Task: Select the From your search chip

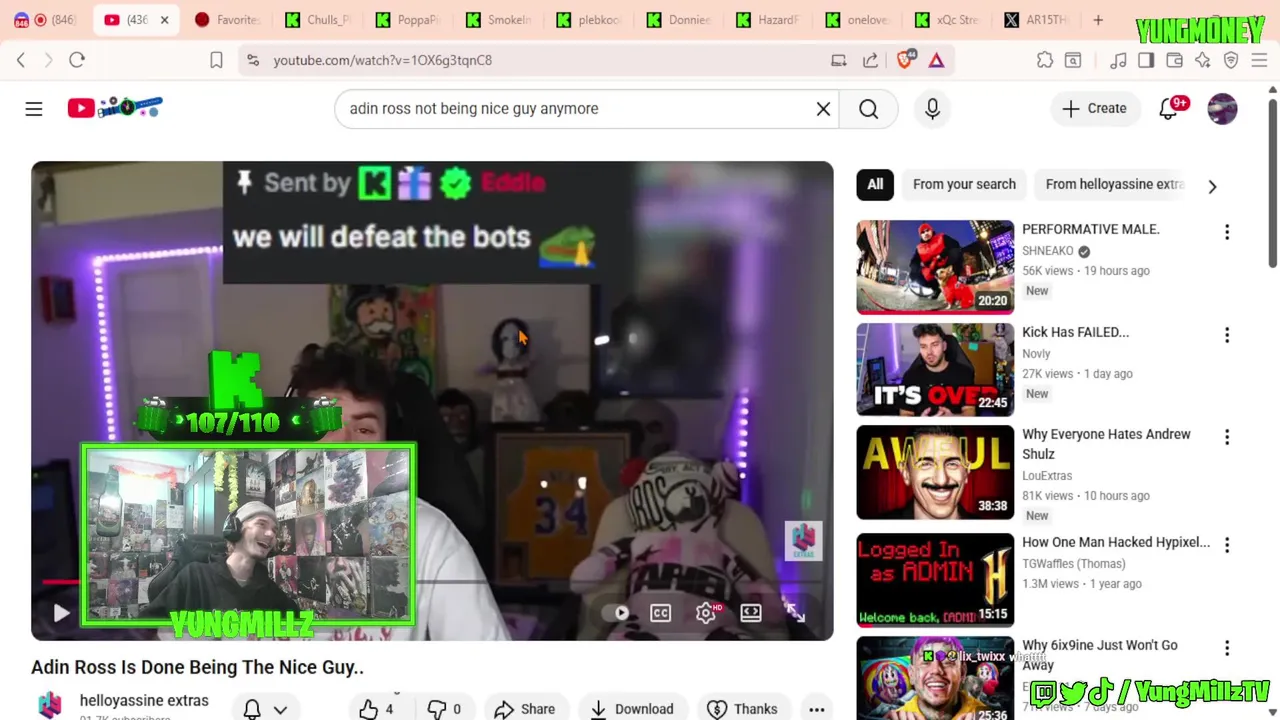Action: point(964,184)
